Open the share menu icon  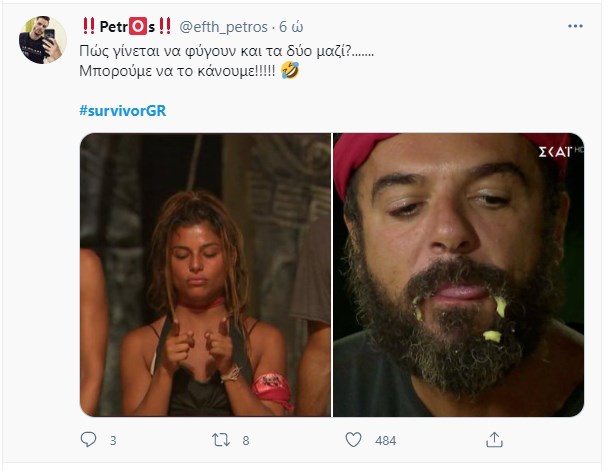click(494, 440)
